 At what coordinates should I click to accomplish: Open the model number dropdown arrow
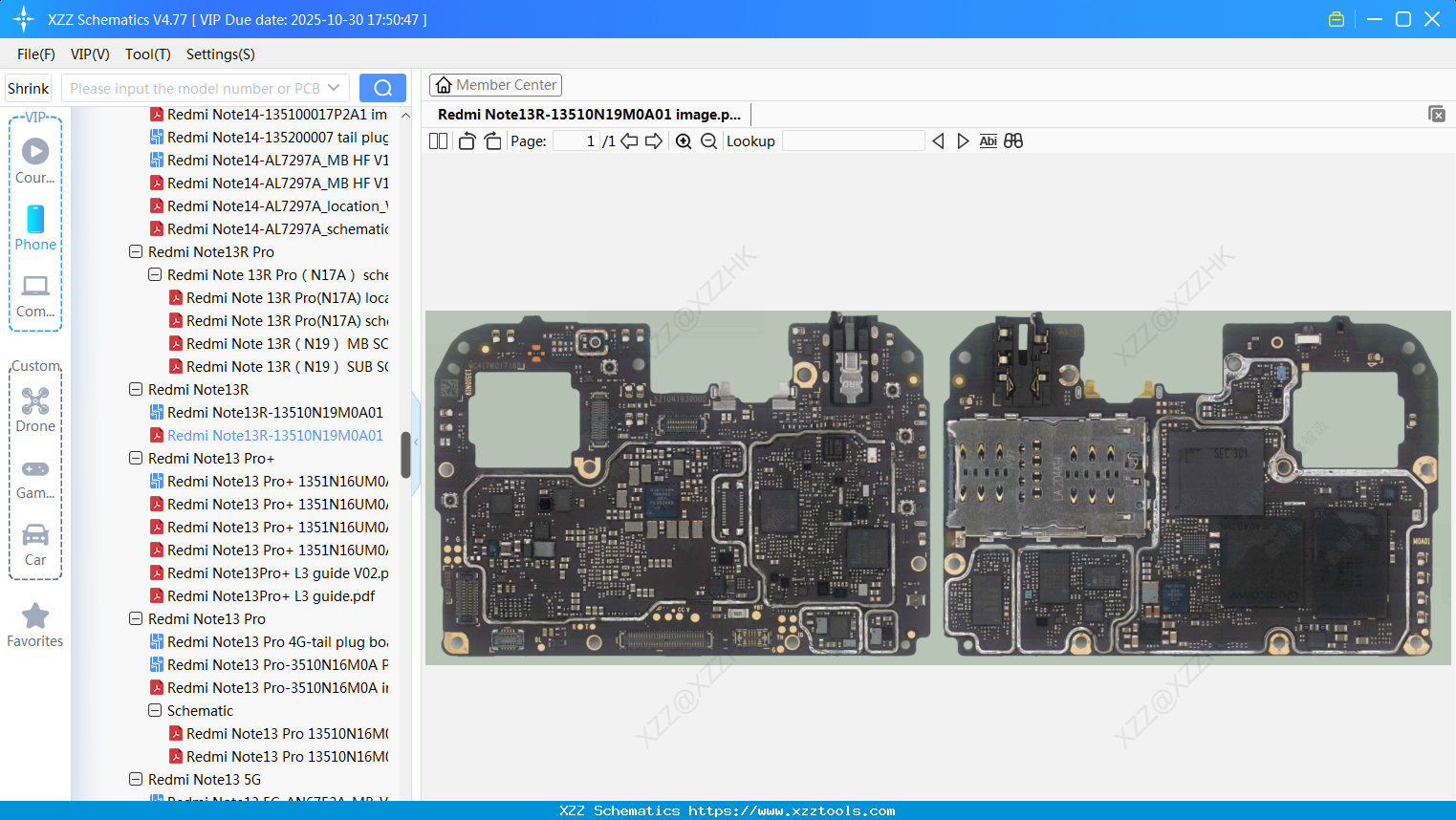pyautogui.click(x=334, y=88)
